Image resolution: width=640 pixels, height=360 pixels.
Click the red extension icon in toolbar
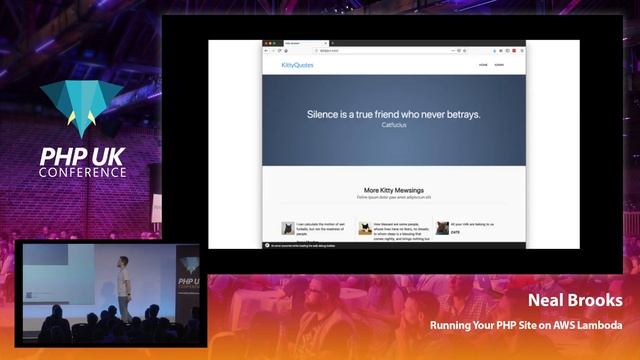pos(514,51)
